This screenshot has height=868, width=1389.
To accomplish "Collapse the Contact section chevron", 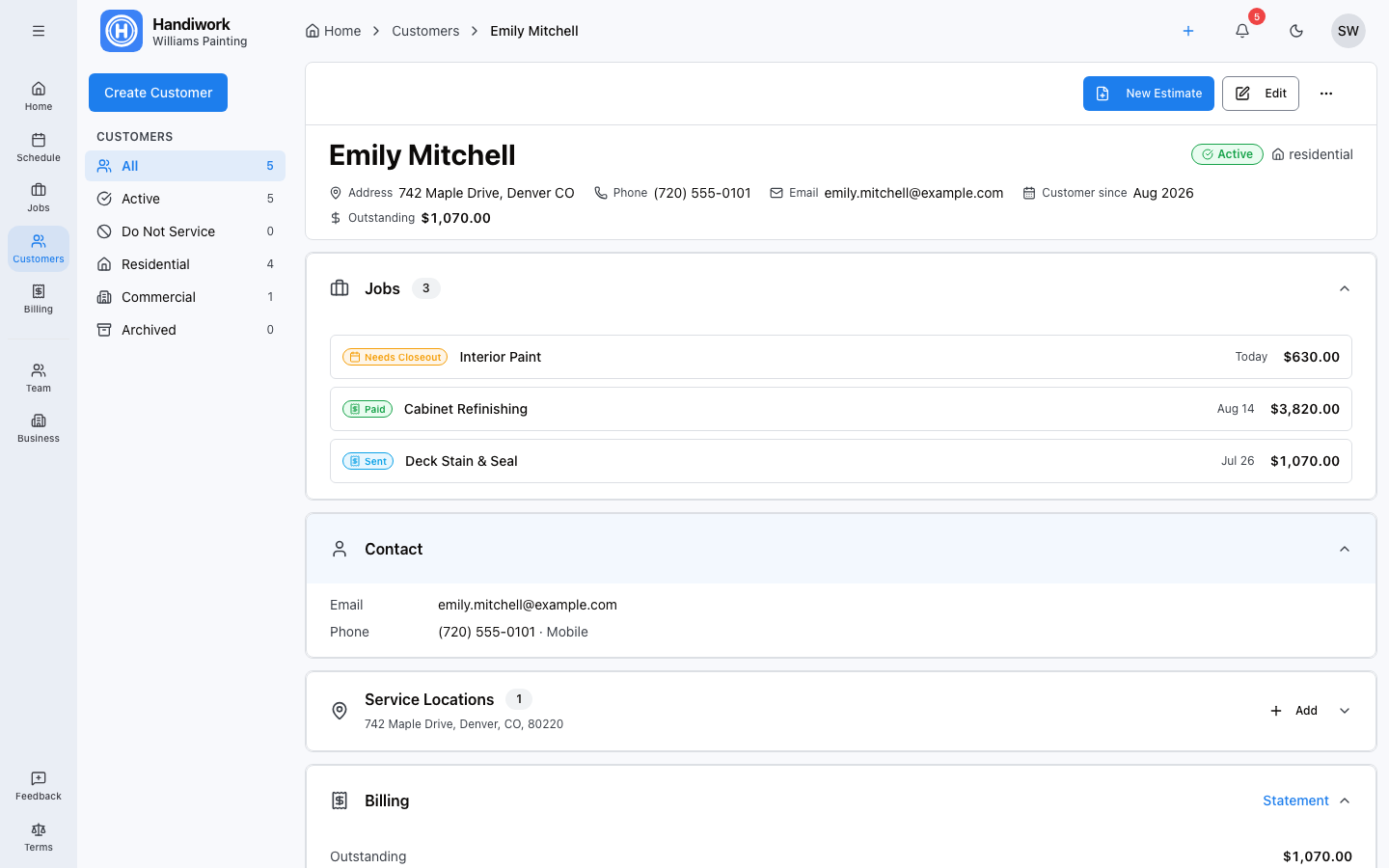I will [x=1345, y=549].
